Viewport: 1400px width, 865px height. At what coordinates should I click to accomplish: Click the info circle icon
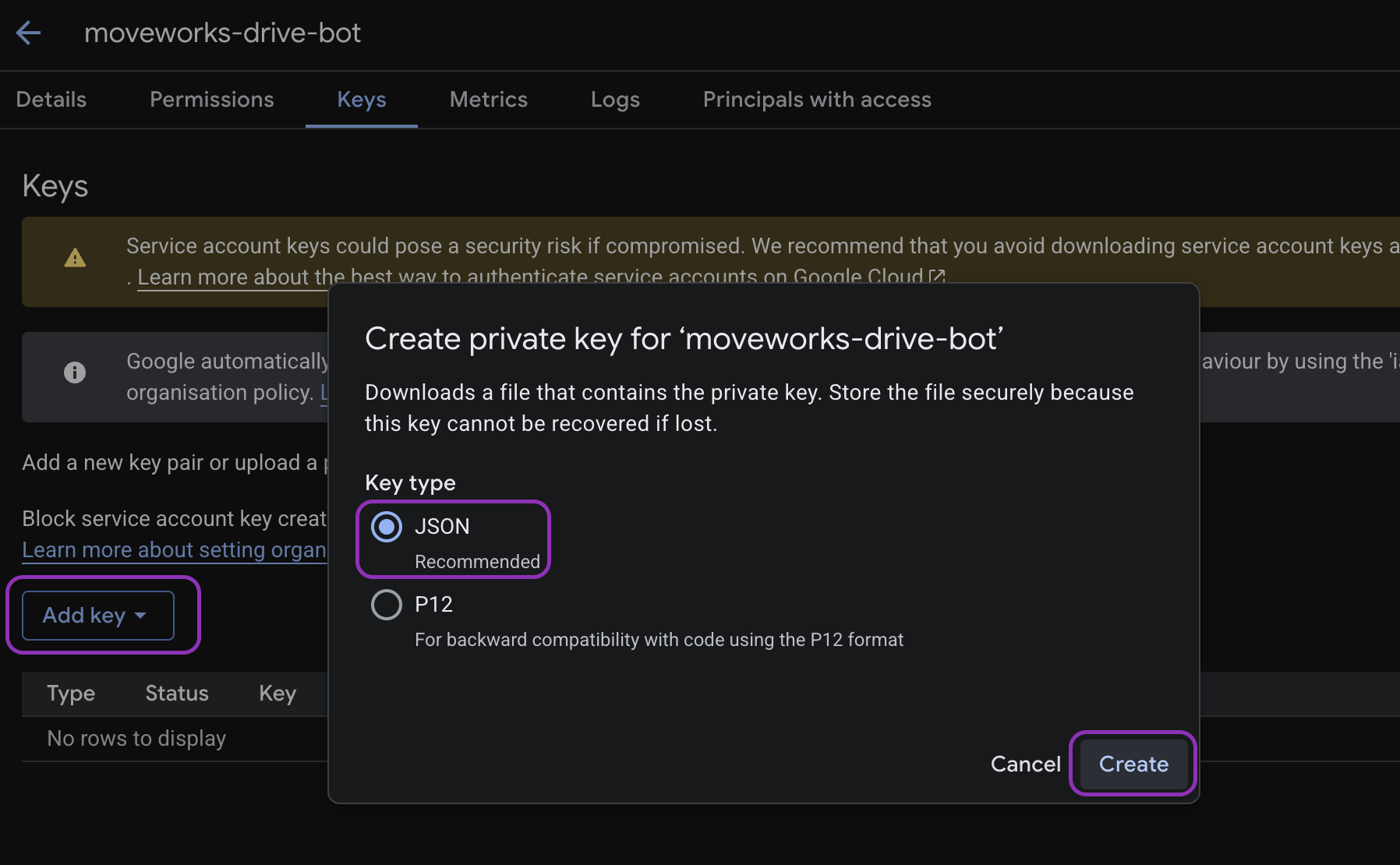75,372
